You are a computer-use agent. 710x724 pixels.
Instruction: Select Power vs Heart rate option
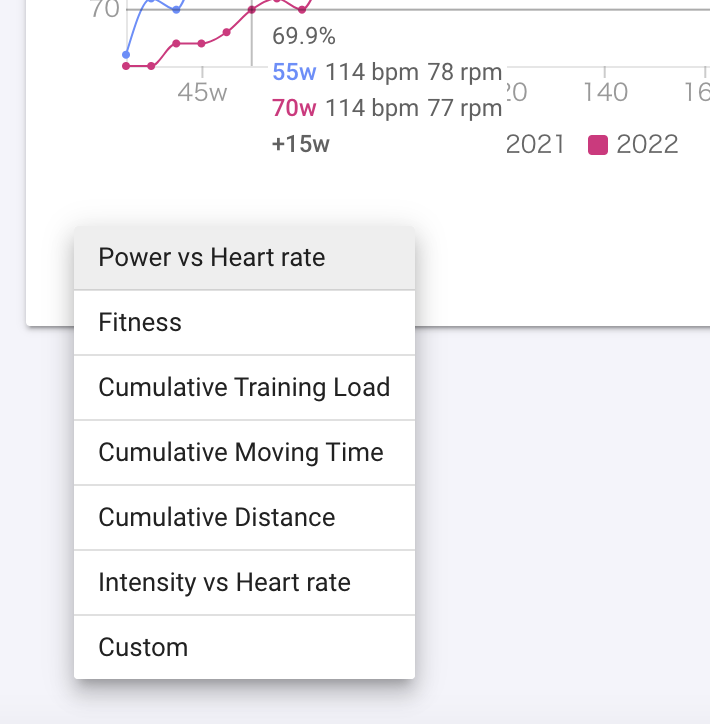coord(212,258)
